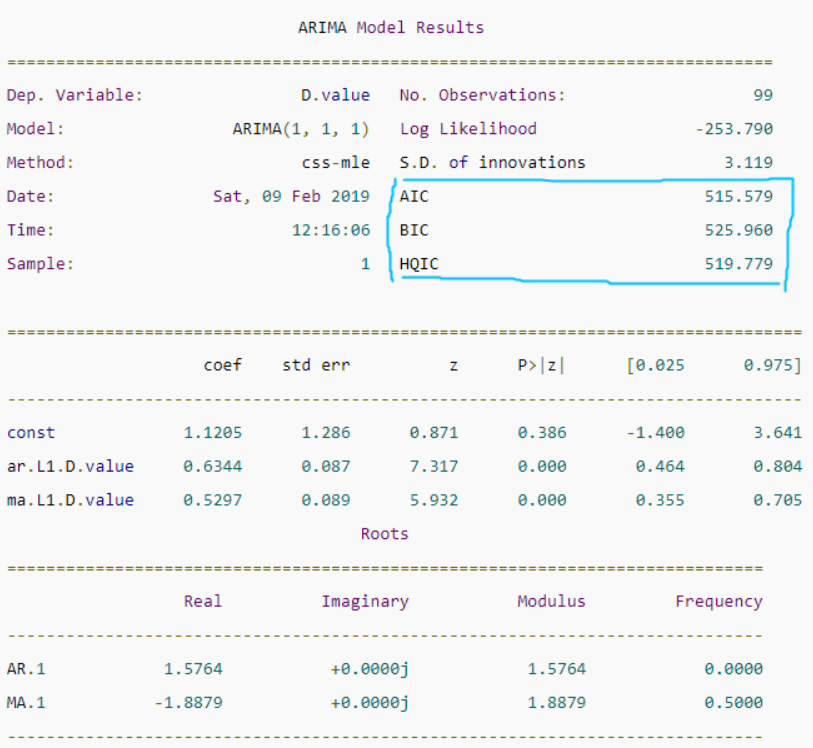This screenshot has width=813, height=748.
Task: Select the const row label
Action: (31, 433)
